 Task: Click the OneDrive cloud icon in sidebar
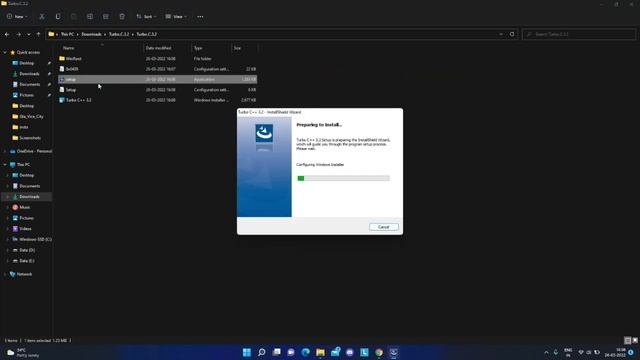tap(13, 151)
